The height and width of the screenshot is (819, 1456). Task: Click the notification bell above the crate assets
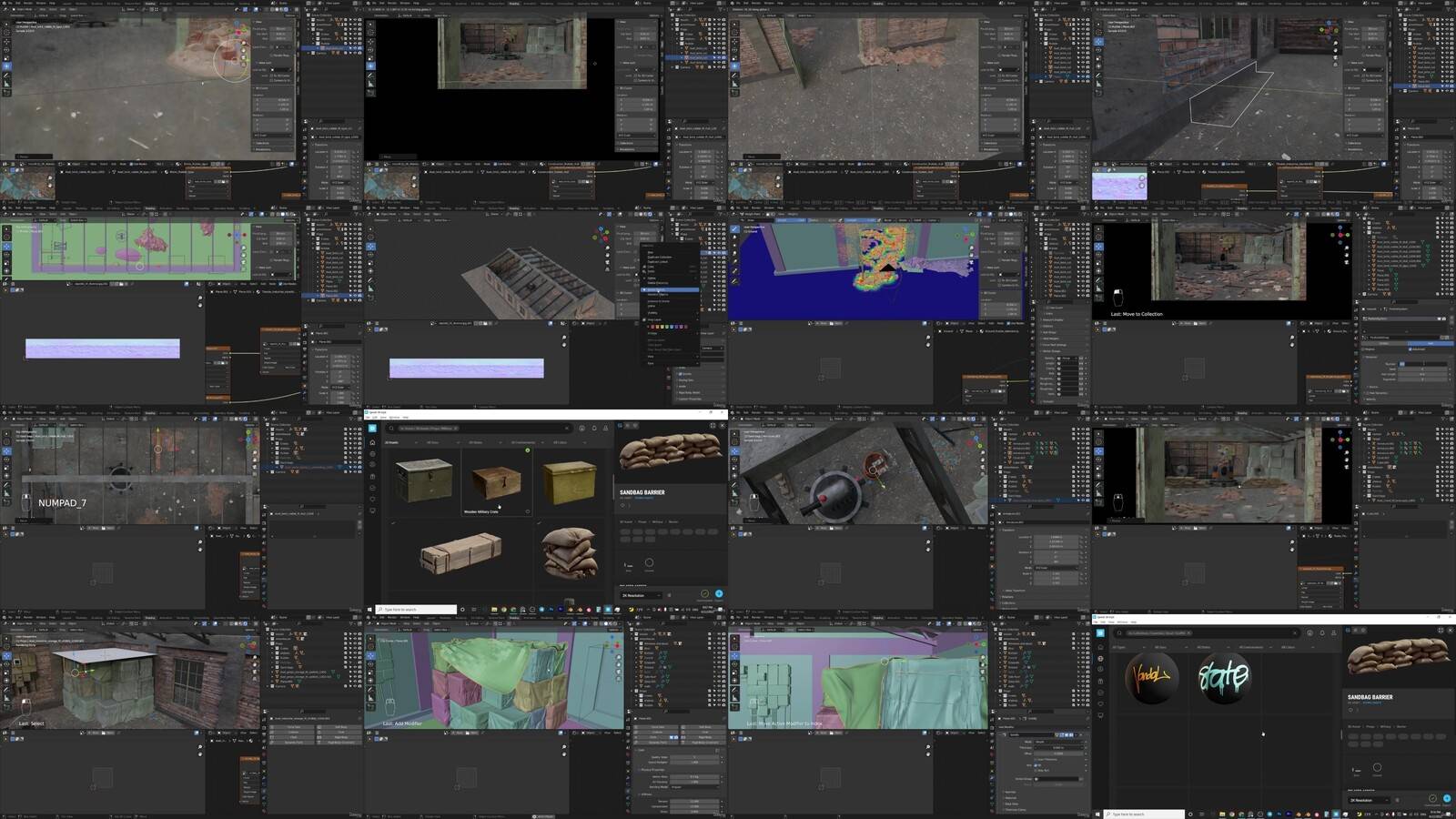pos(594,428)
